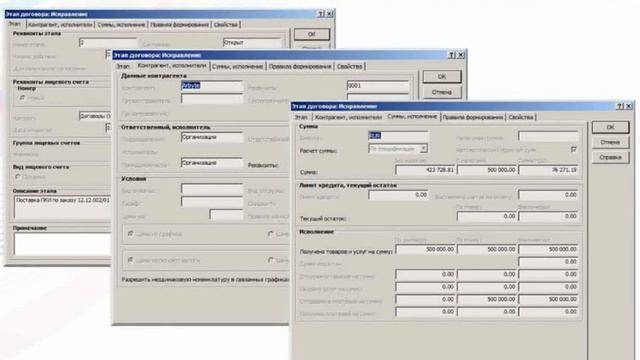Open help in the front Суммы window title bar
Screen dimensions: 640x360
[620, 106]
